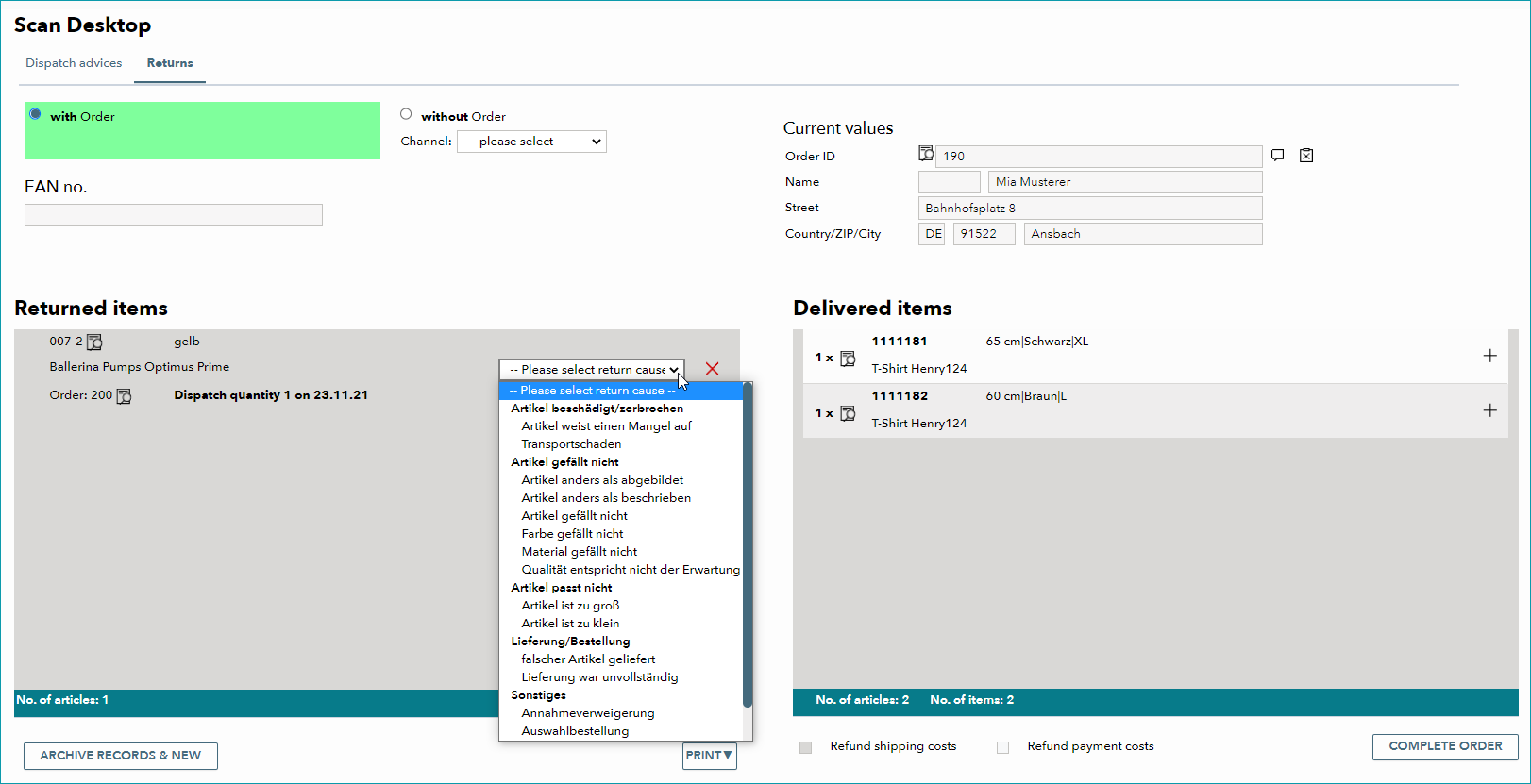Choose 'Artikel ist zu klein' cause
The width and height of the screenshot is (1531, 784).
click(571, 624)
